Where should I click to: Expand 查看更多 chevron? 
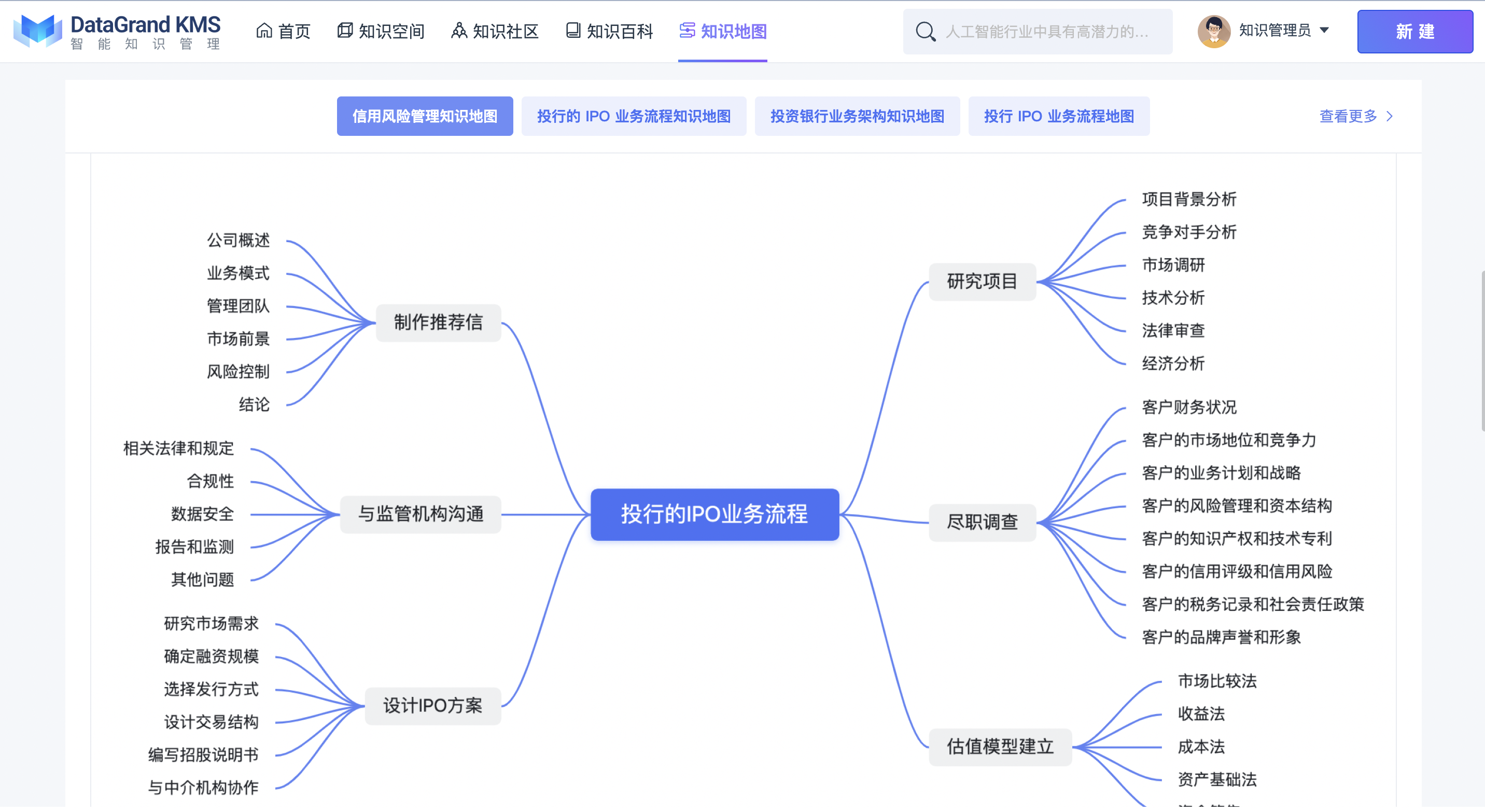click(1389, 117)
